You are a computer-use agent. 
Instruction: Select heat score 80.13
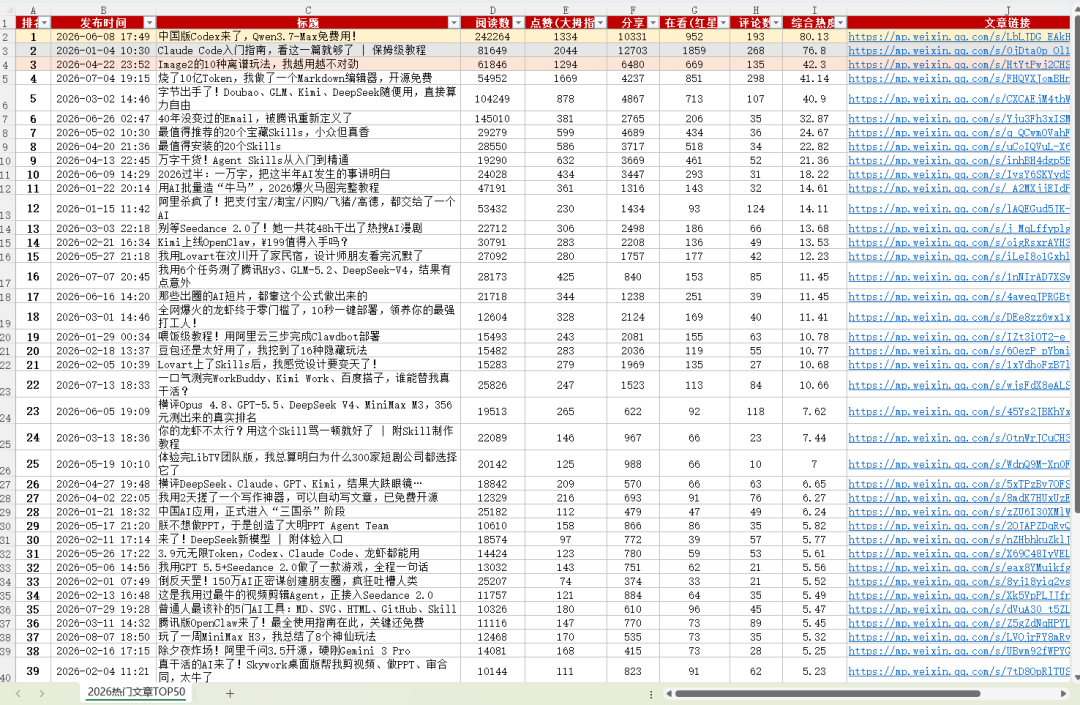814,36
